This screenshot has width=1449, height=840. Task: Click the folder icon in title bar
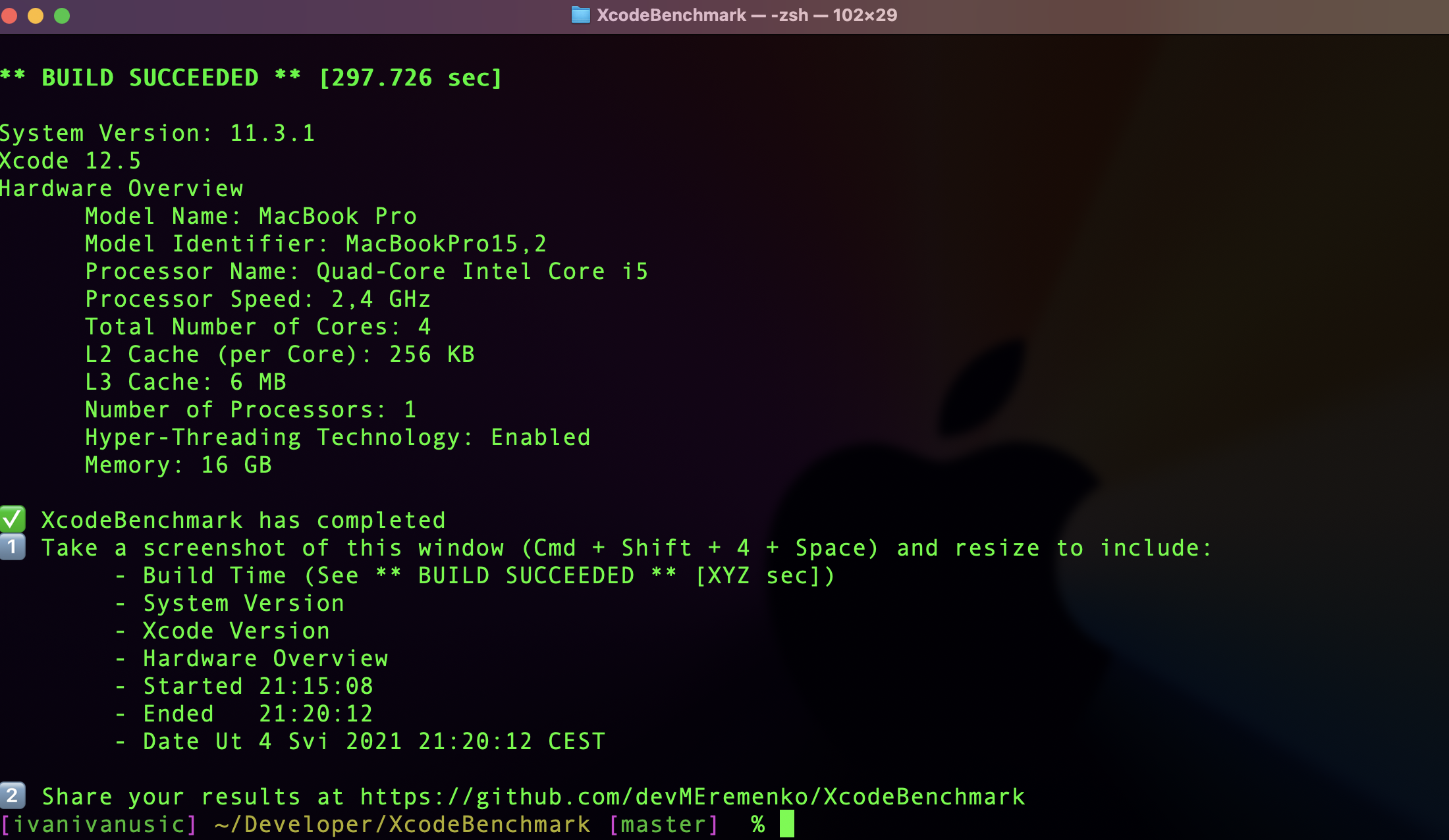[580, 15]
